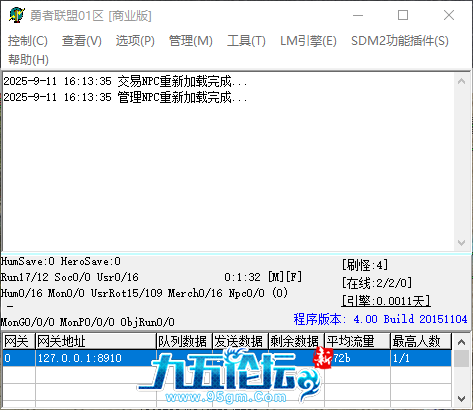Click the 发送数据 column header

coord(240,341)
